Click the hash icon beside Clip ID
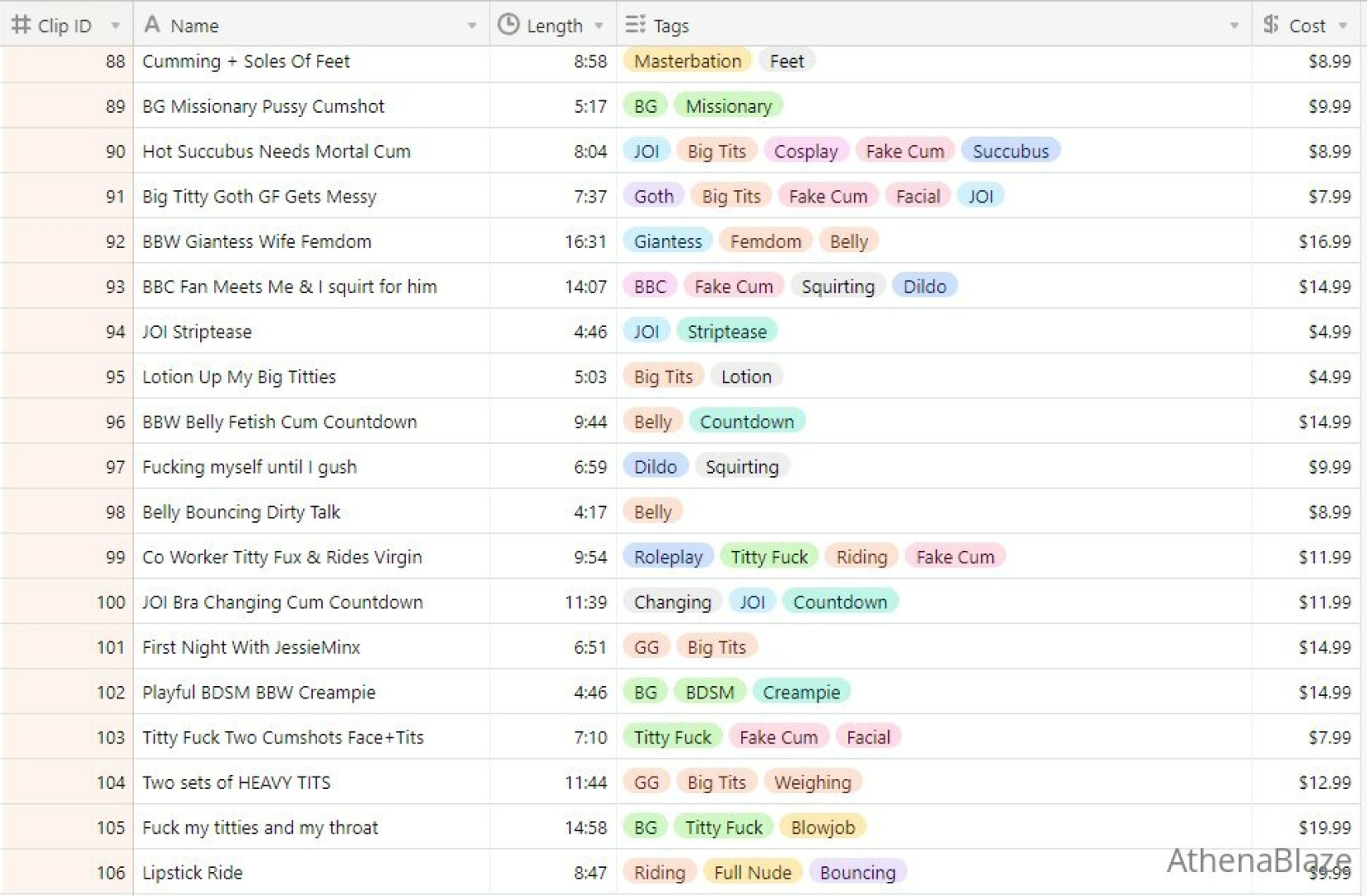 click(20, 25)
